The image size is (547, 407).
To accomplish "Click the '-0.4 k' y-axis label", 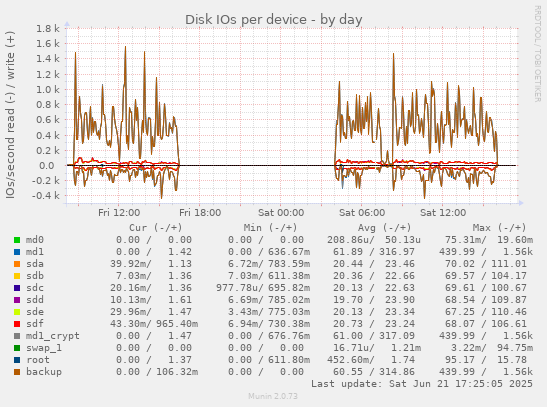I will coord(45,196).
